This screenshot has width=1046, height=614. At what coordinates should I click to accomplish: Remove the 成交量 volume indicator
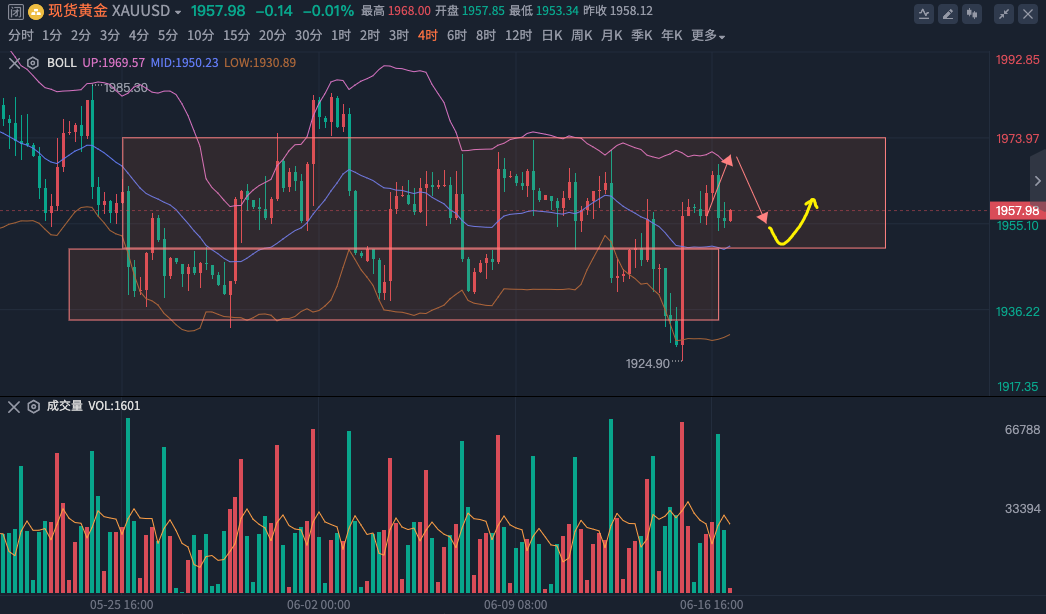pyautogui.click(x=14, y=406)
